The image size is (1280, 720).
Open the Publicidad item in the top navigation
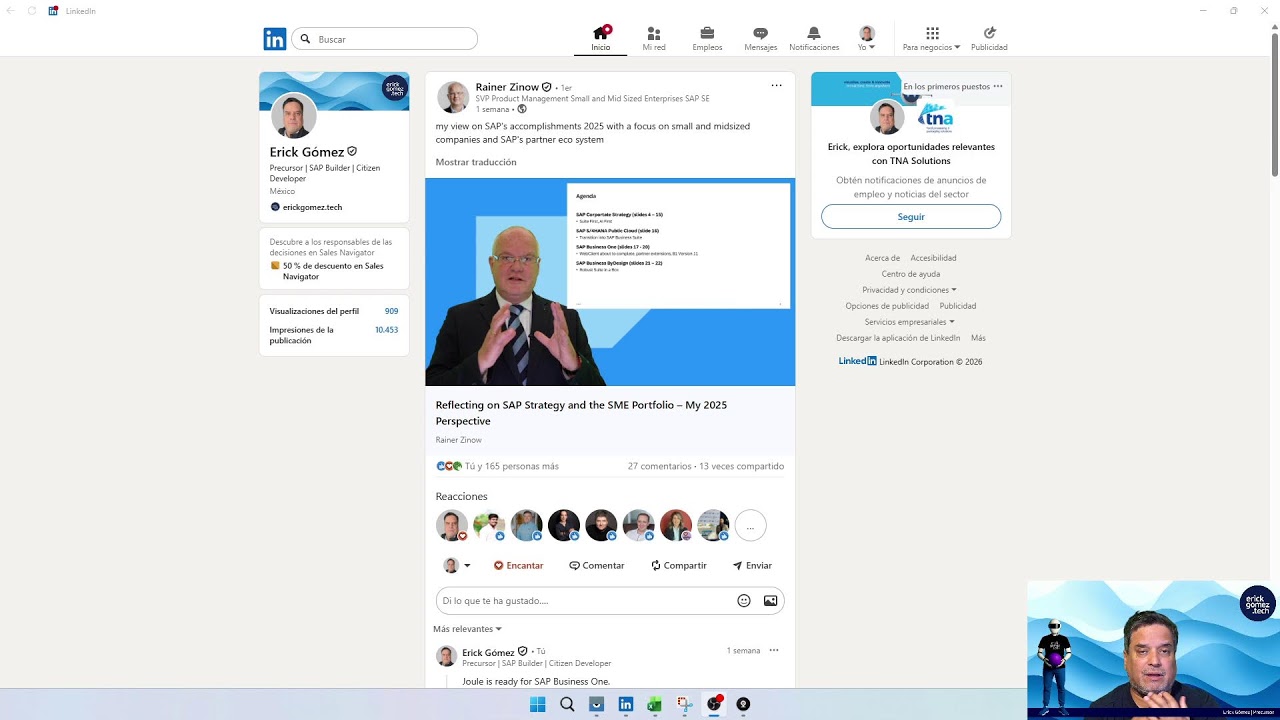pos(989,39)
